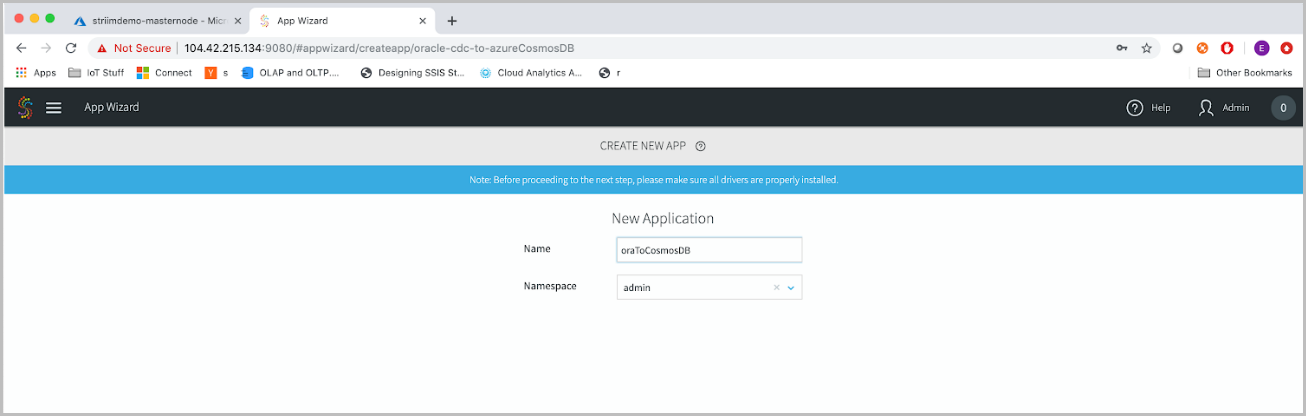This screenshot has width=1306, height=416.
Task: Click the notifications counter badge
Action: click(x=1283, y=108)
